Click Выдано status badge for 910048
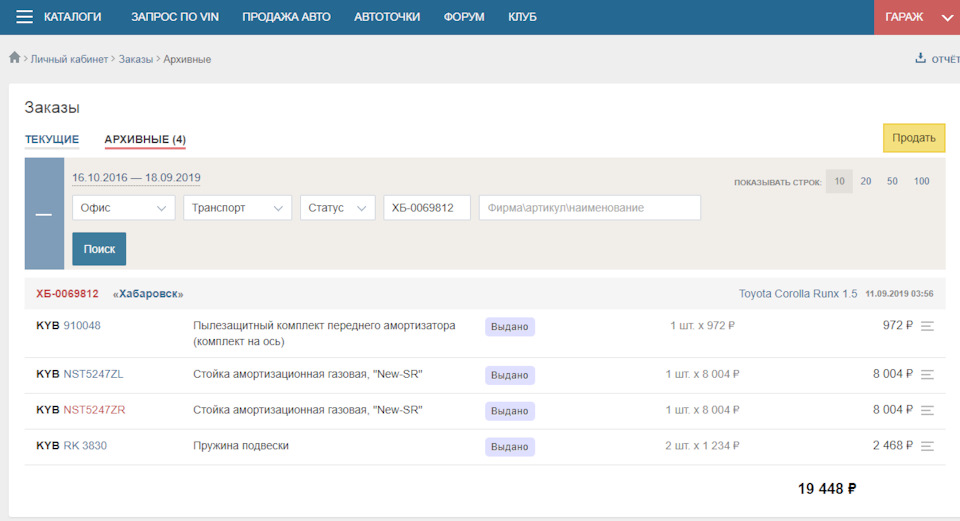Image resolution: width=960 pixels, height=521 pixels. 509,327
